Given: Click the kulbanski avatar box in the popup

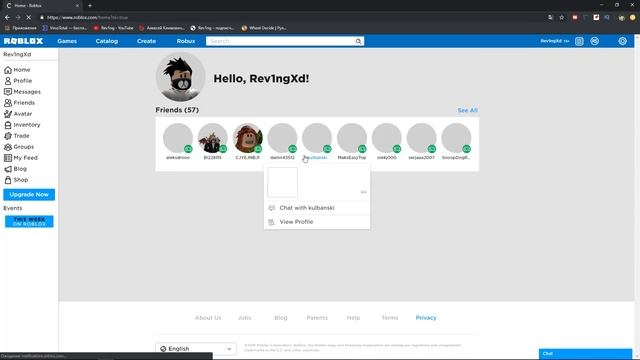Looking at the screenshot, I should click(282, 182).
